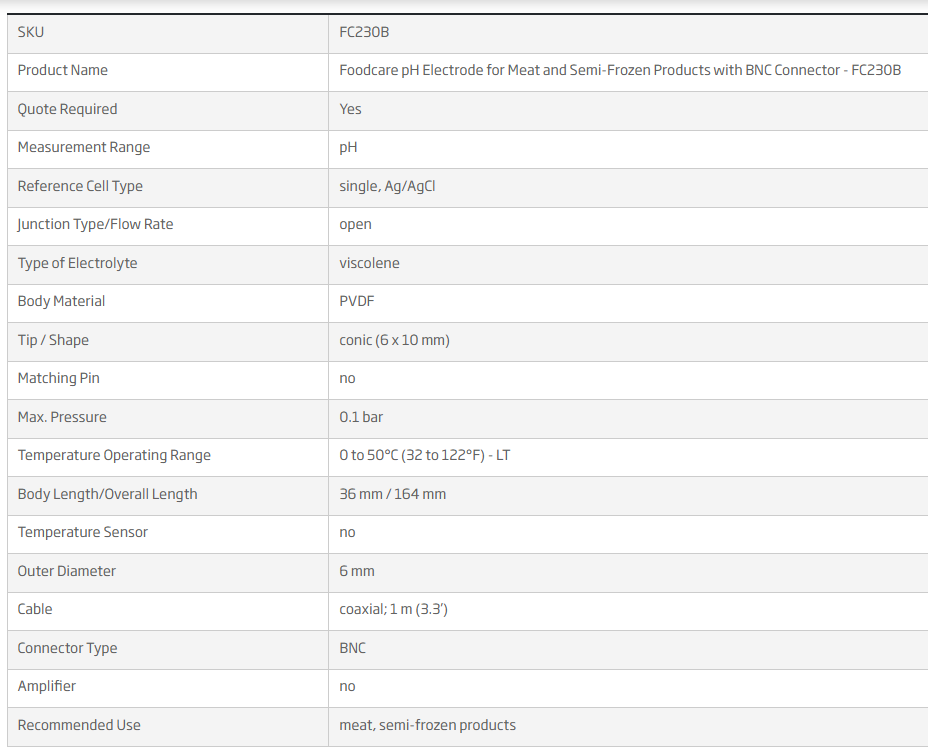Click the 0.1 bar max pressure value
928x753 pixels.
[x=361, y=417]
